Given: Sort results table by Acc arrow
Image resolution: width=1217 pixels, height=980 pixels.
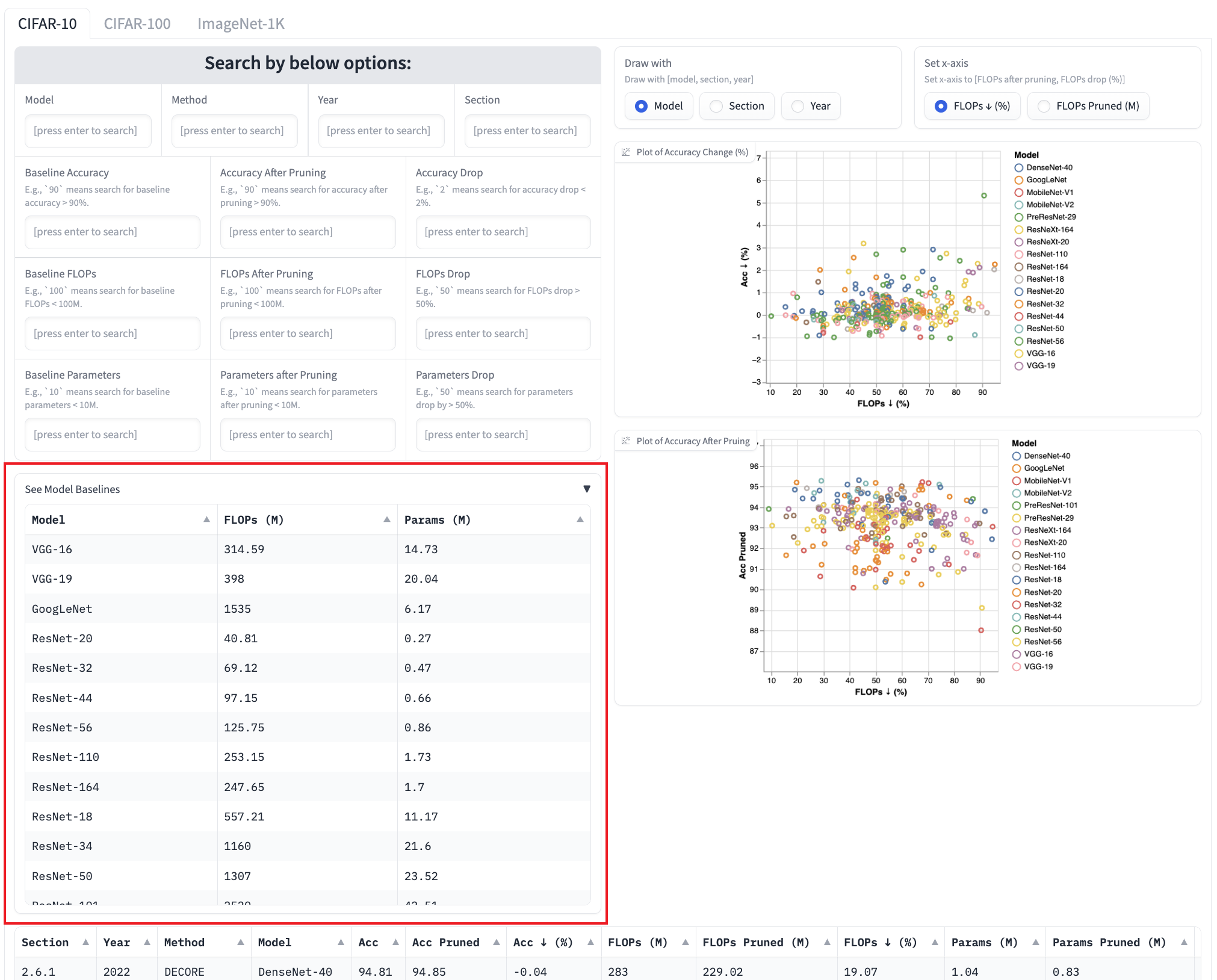Looking at the screenshot, I should click(395, 942).
